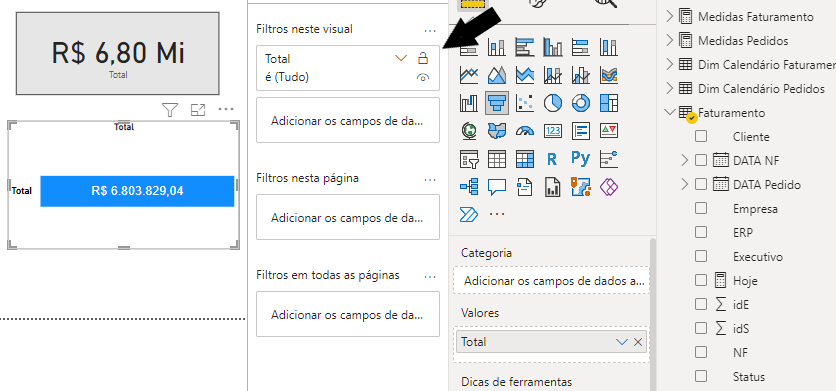
Task: Select the gauge visual
Action: pyautogui.click(x=525, y=130)
